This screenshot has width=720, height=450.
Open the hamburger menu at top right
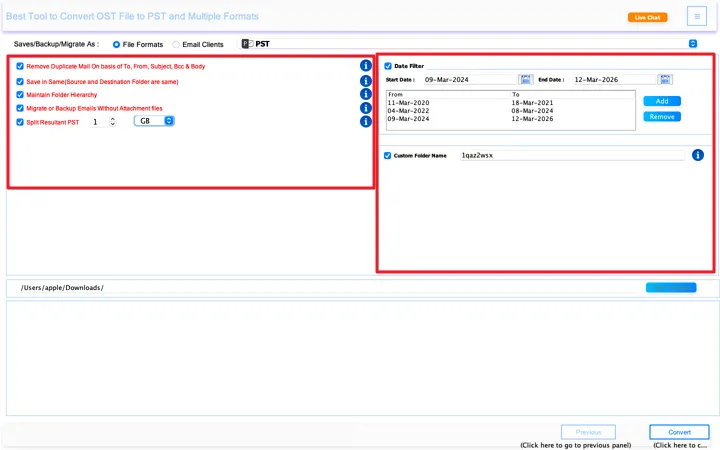coord(697,16)
